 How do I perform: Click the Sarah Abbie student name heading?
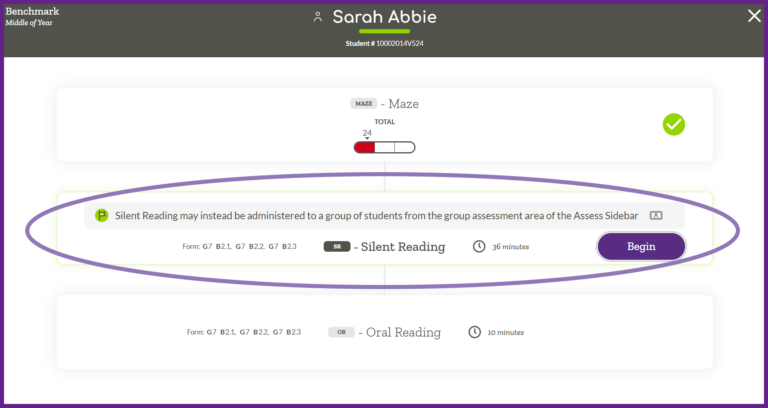tap(384, 17)
